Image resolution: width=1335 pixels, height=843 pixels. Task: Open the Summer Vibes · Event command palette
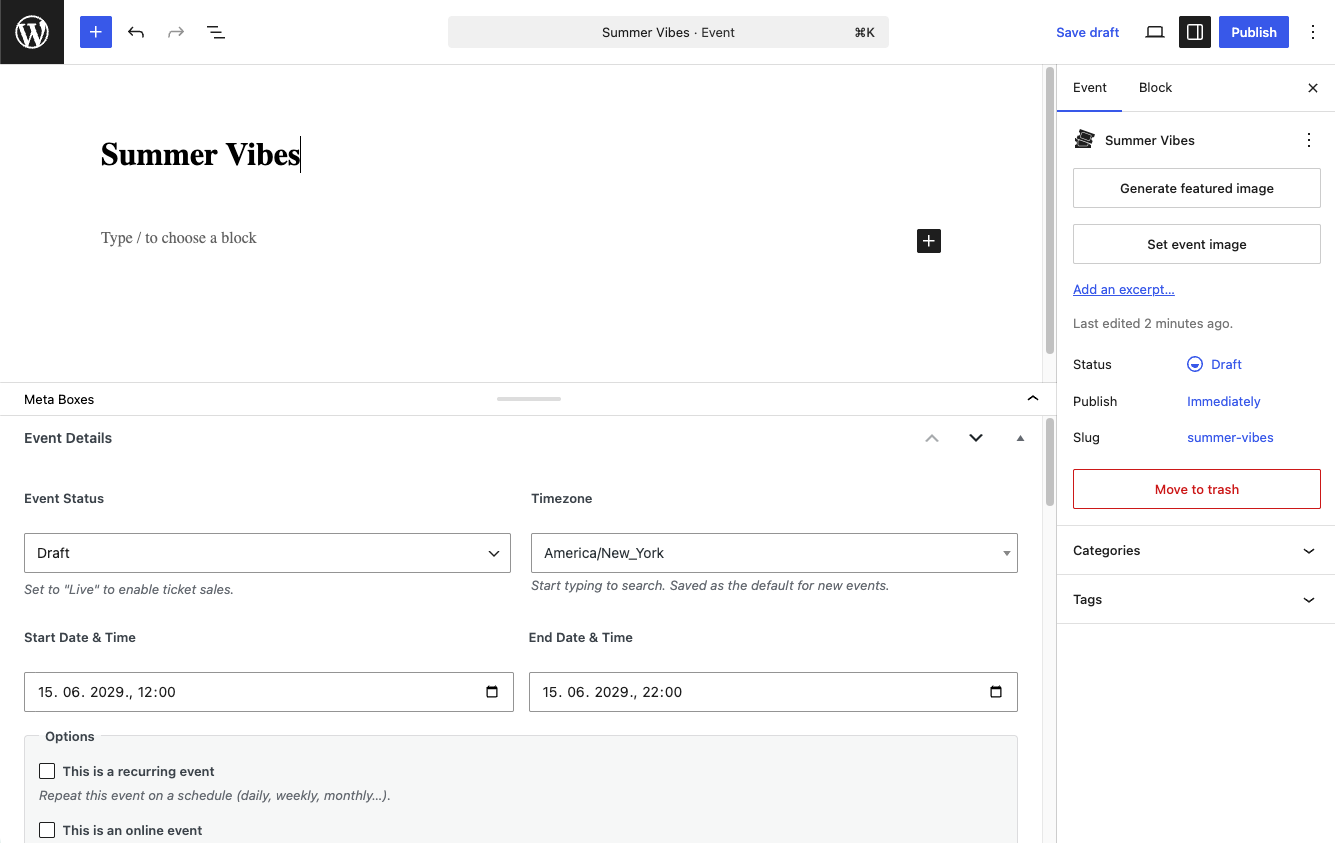coord(668,32)
